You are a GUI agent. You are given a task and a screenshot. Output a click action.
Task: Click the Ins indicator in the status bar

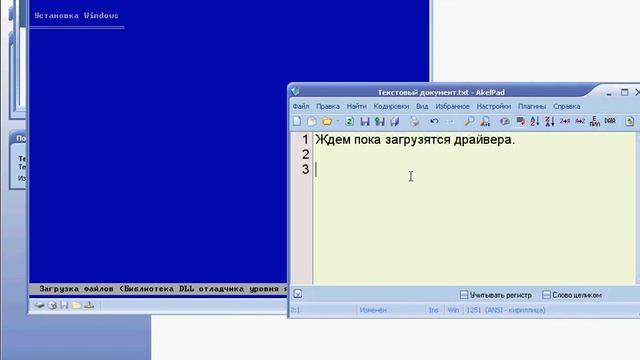pos(433,310)
